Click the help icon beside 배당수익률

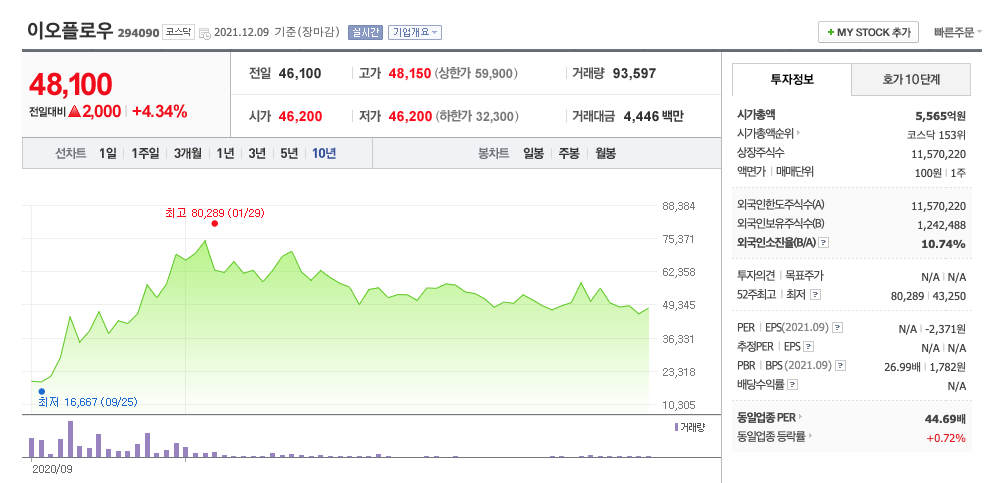point(792,385)
